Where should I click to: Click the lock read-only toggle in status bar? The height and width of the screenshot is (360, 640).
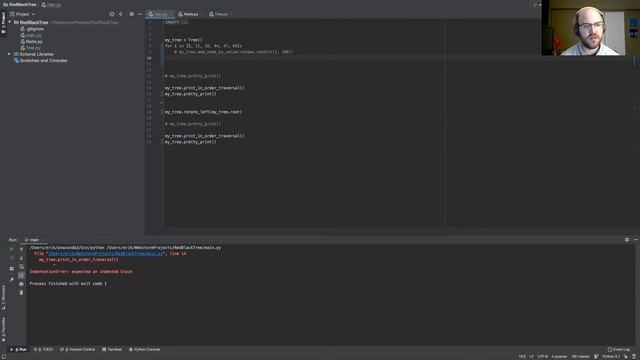click(626, 356)
